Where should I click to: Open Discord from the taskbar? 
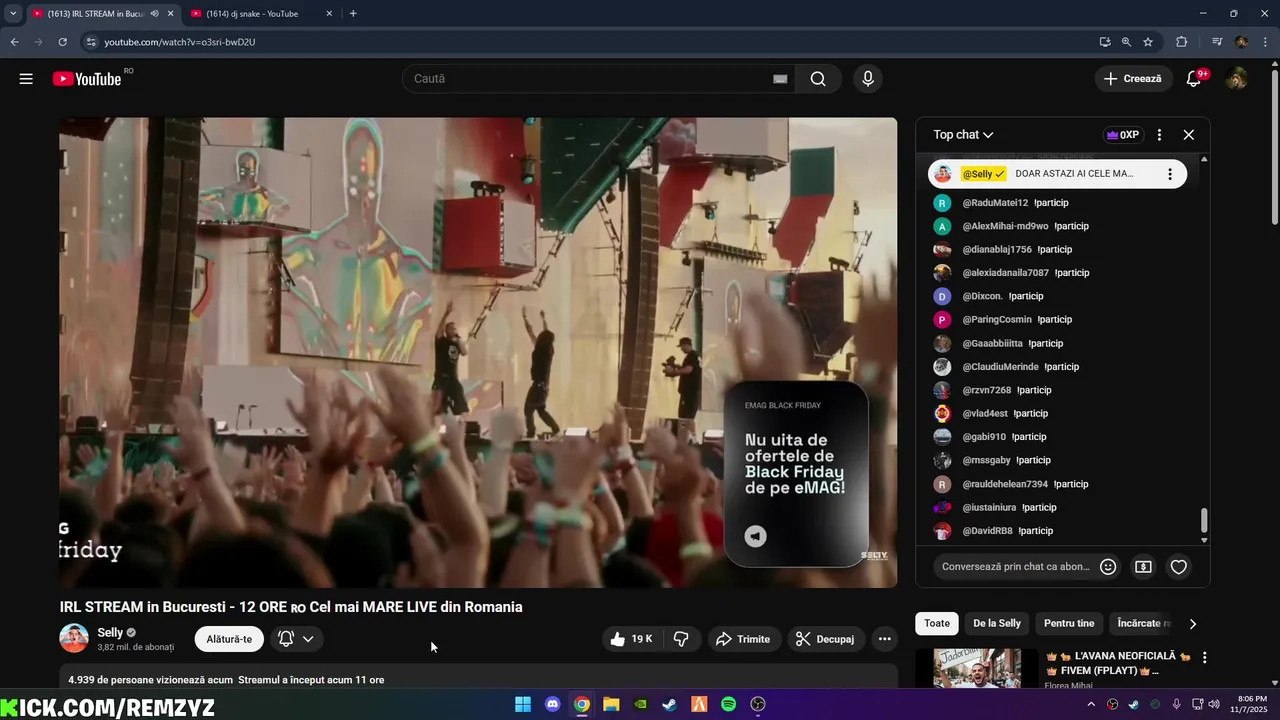click(552, 704)
